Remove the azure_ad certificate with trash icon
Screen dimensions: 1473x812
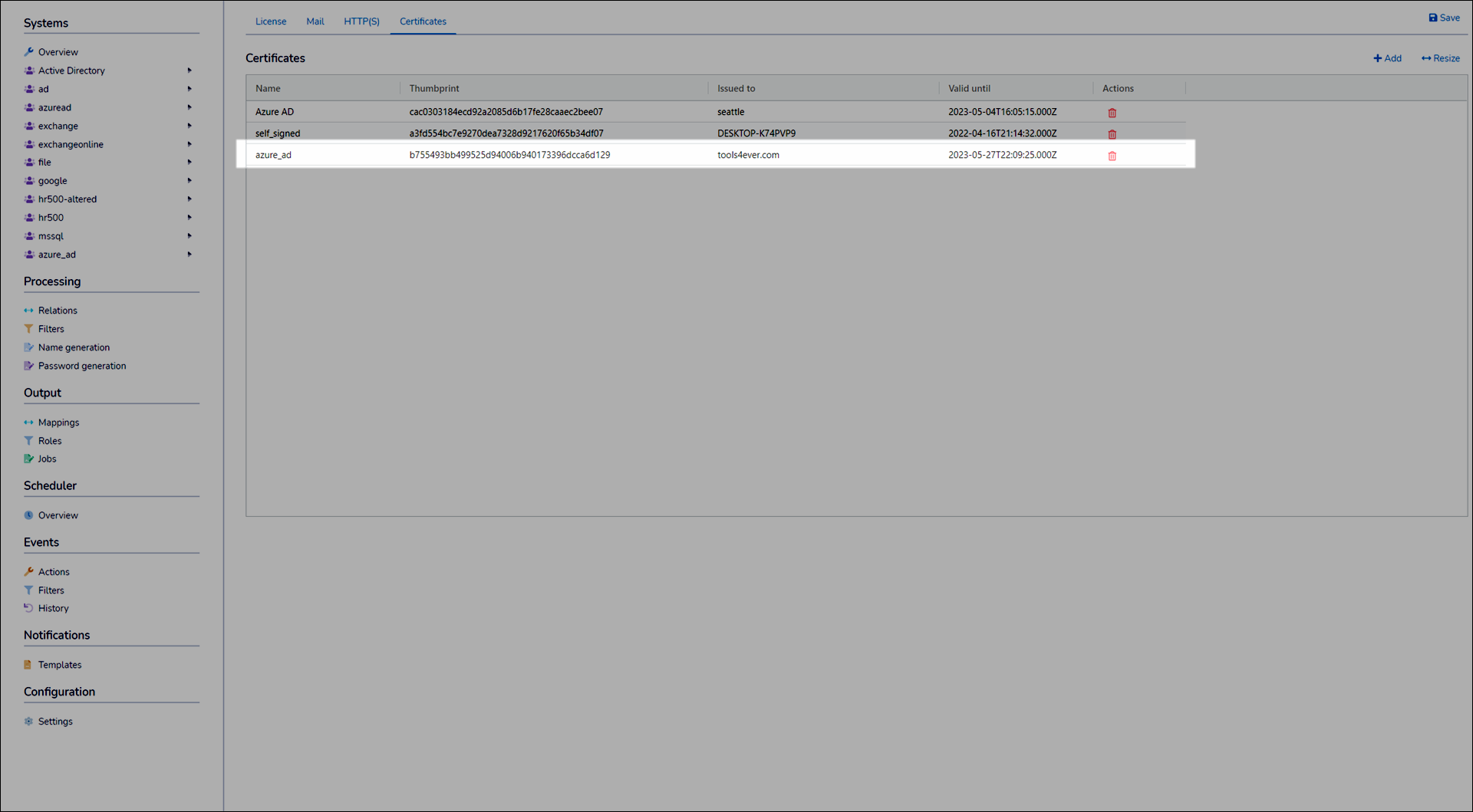[x=1112, y=156]
